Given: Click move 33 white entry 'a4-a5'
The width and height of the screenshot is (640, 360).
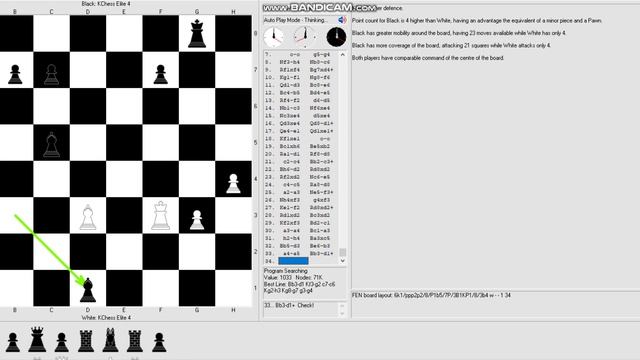Looking at the screenshot, I should coord(291,253).
